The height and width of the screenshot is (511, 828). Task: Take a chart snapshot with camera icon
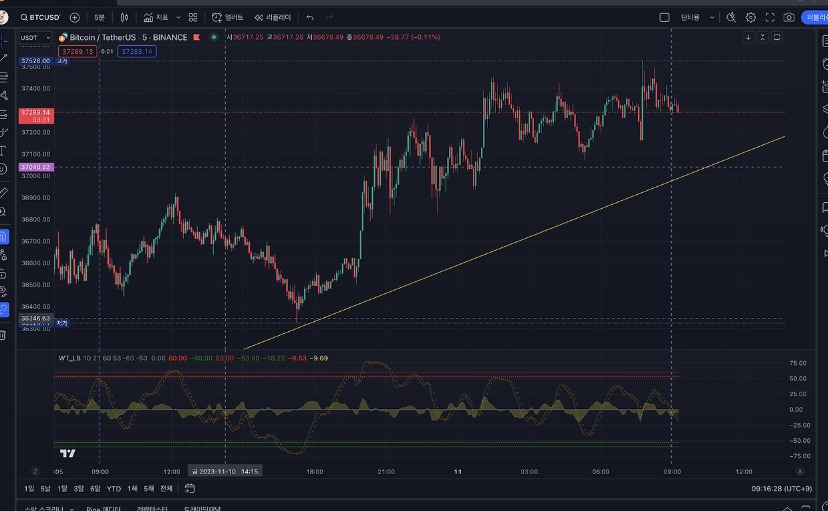click(789, 17)
